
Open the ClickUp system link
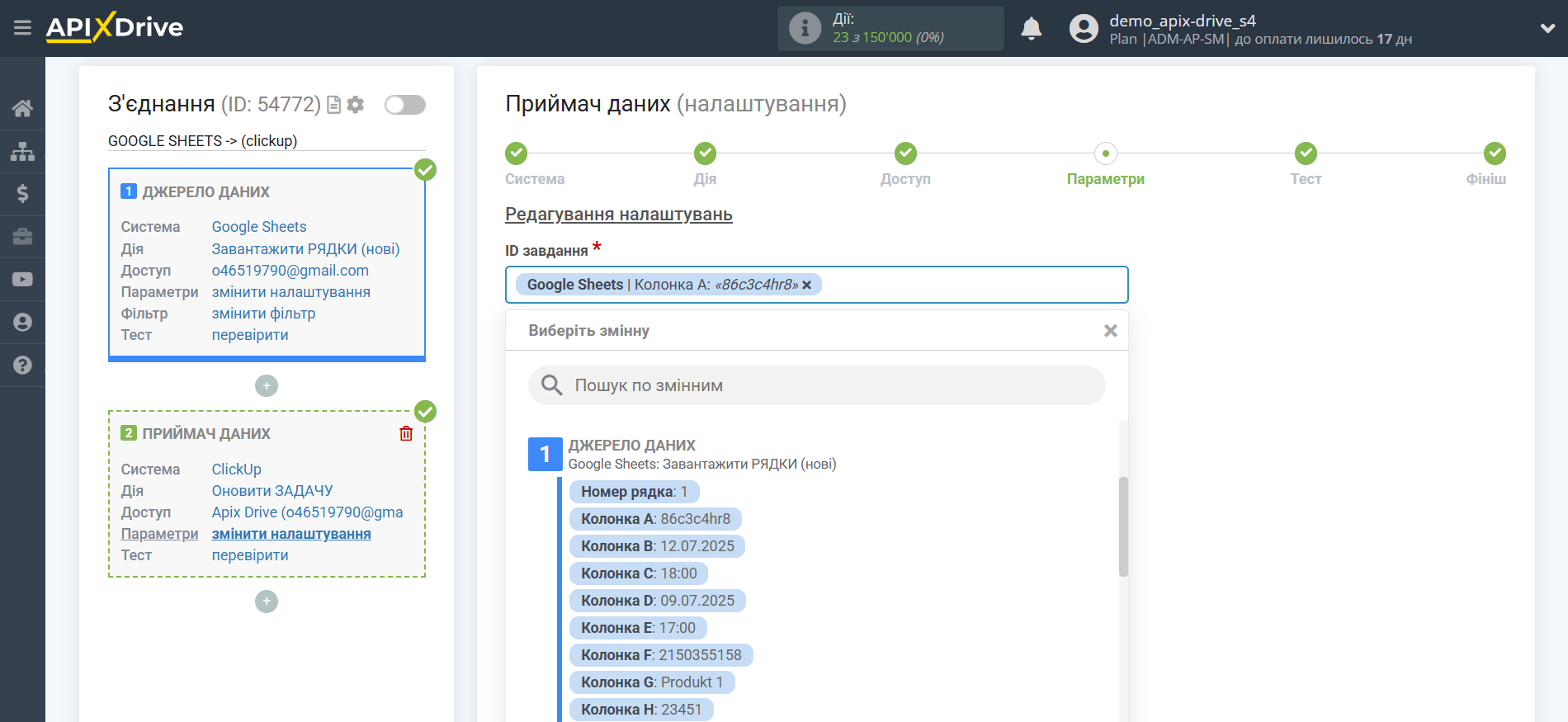point(237,470)
